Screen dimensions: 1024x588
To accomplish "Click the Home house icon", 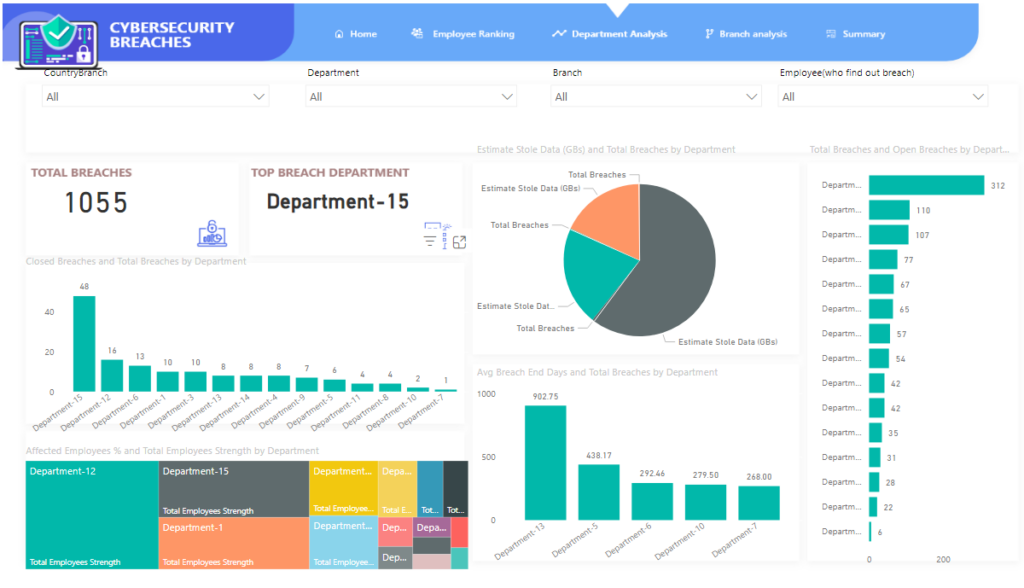I will pos(339,34).
